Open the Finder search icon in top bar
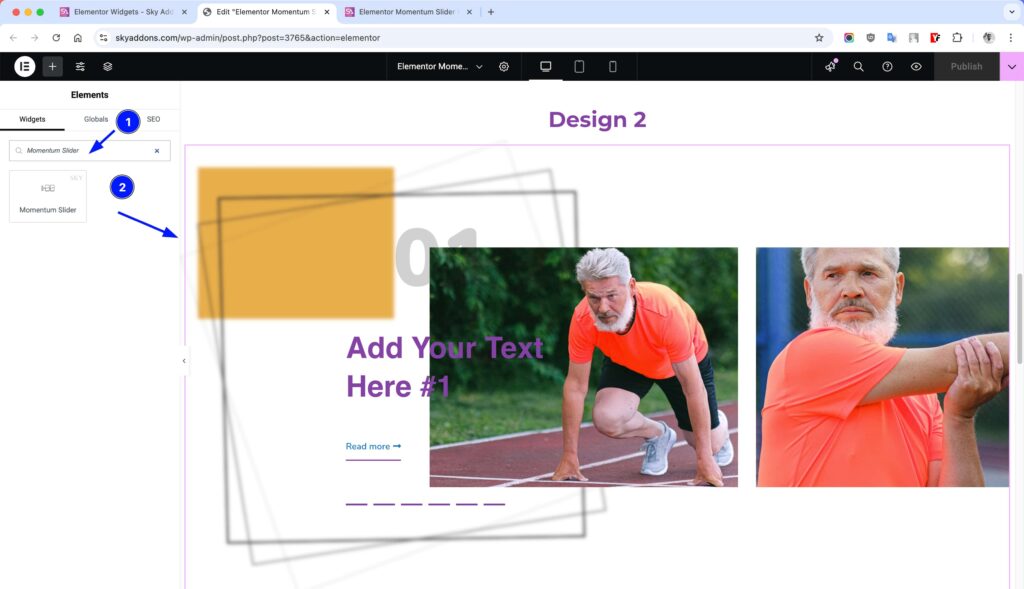Viewport: 1024px width, 589px height. (858, 66)
